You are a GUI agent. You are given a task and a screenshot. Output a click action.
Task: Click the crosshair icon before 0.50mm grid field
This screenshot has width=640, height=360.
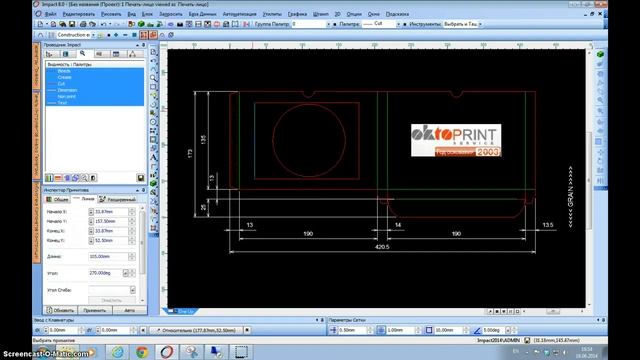pos(333,330)
